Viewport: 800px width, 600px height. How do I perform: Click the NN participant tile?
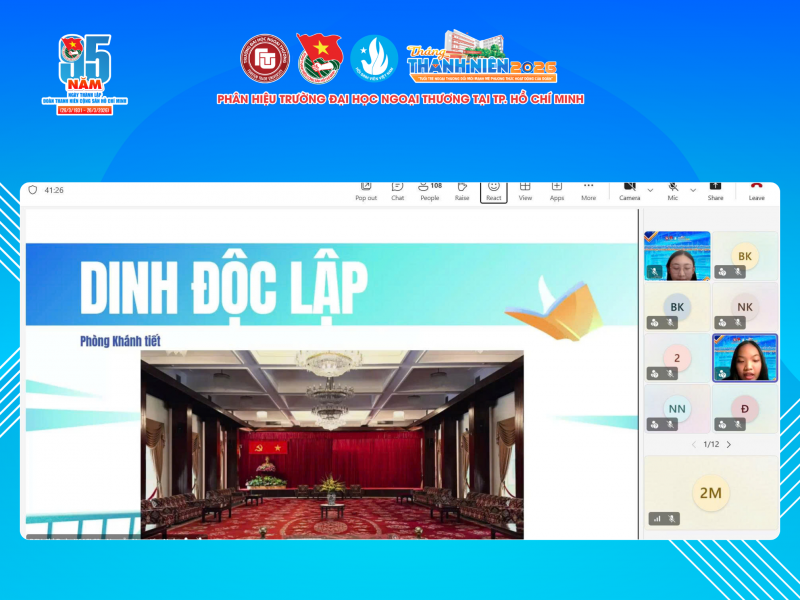[677, 408]
